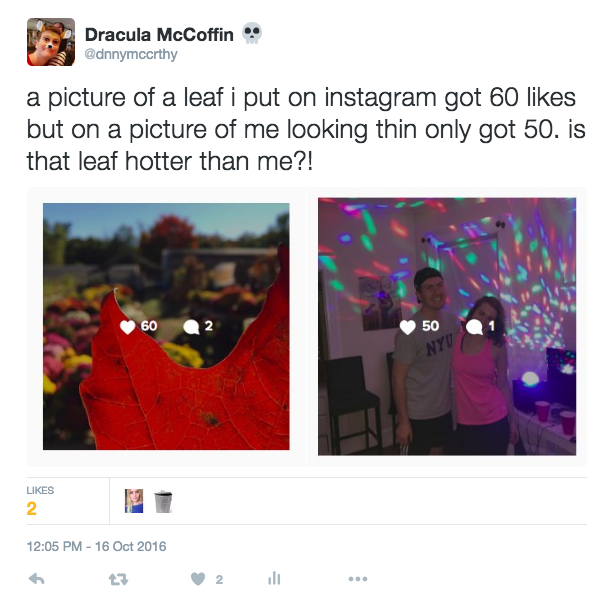Screen dimensions: 613x599
Task: Retweet using the retweet arrows icon
Action: (118, 579)
